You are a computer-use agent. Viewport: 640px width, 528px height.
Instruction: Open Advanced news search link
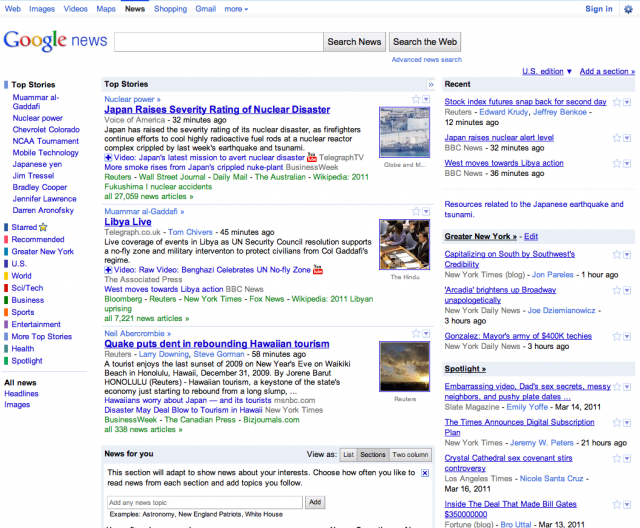coord(427,60)
